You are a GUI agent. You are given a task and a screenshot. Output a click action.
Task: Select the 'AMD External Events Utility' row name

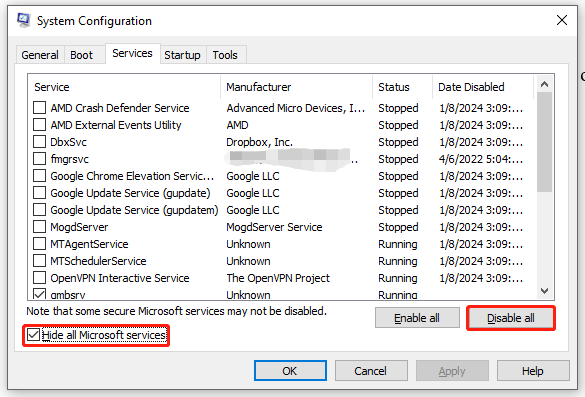coord(116,125)
